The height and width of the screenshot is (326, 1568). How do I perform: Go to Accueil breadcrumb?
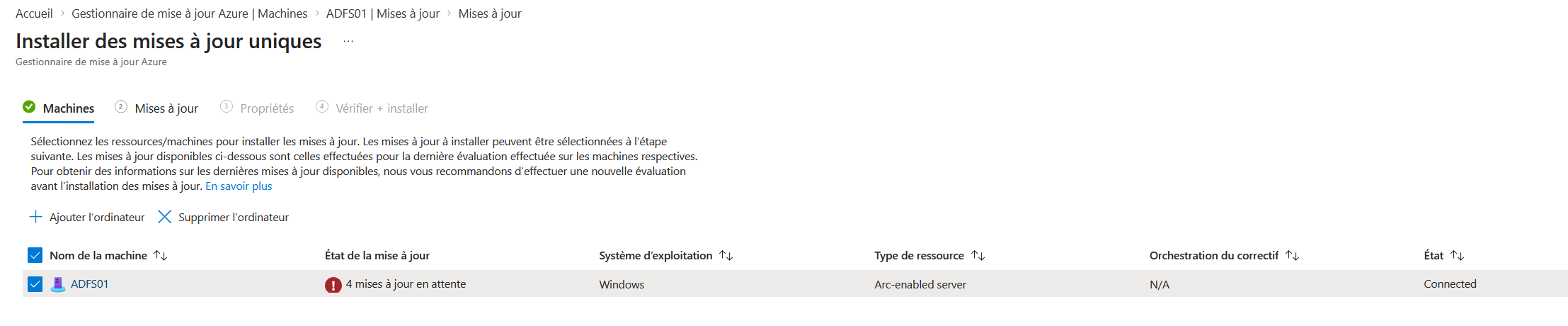tap(34, 13)
